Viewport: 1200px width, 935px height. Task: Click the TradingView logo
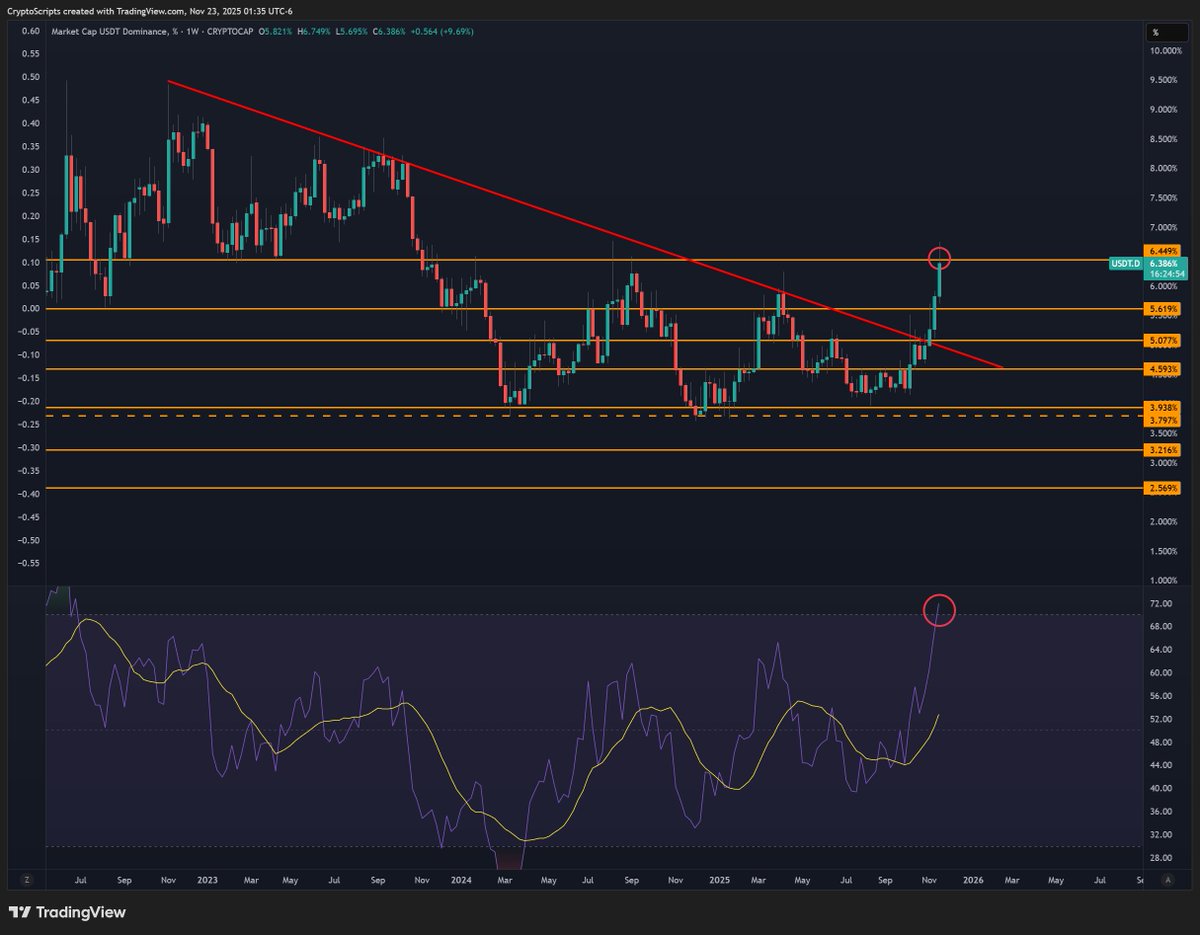[x=67, y=912]
